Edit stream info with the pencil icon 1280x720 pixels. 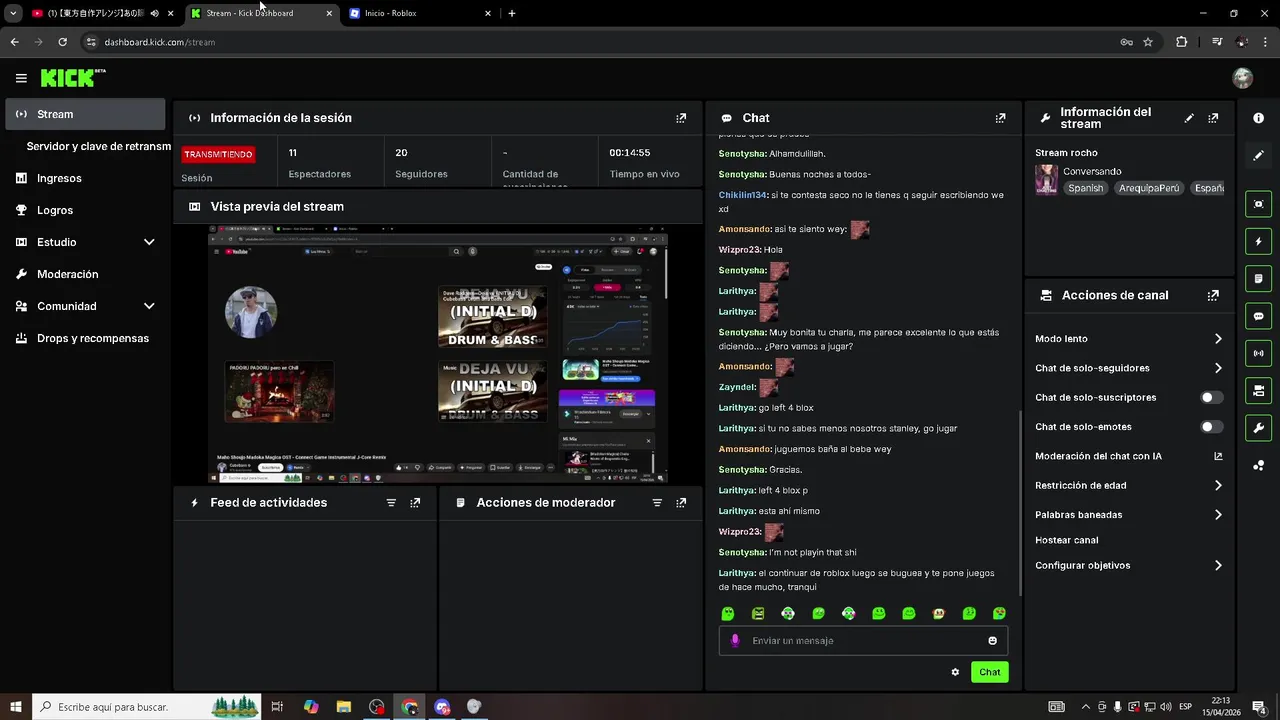click(1189, 118)
